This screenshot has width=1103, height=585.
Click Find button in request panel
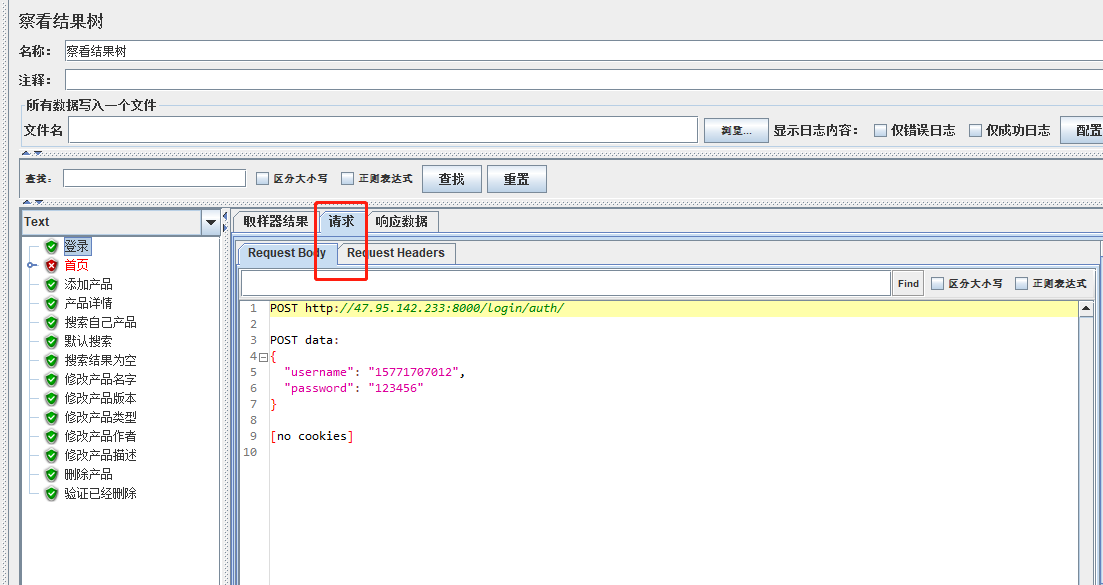pos(908,283)
